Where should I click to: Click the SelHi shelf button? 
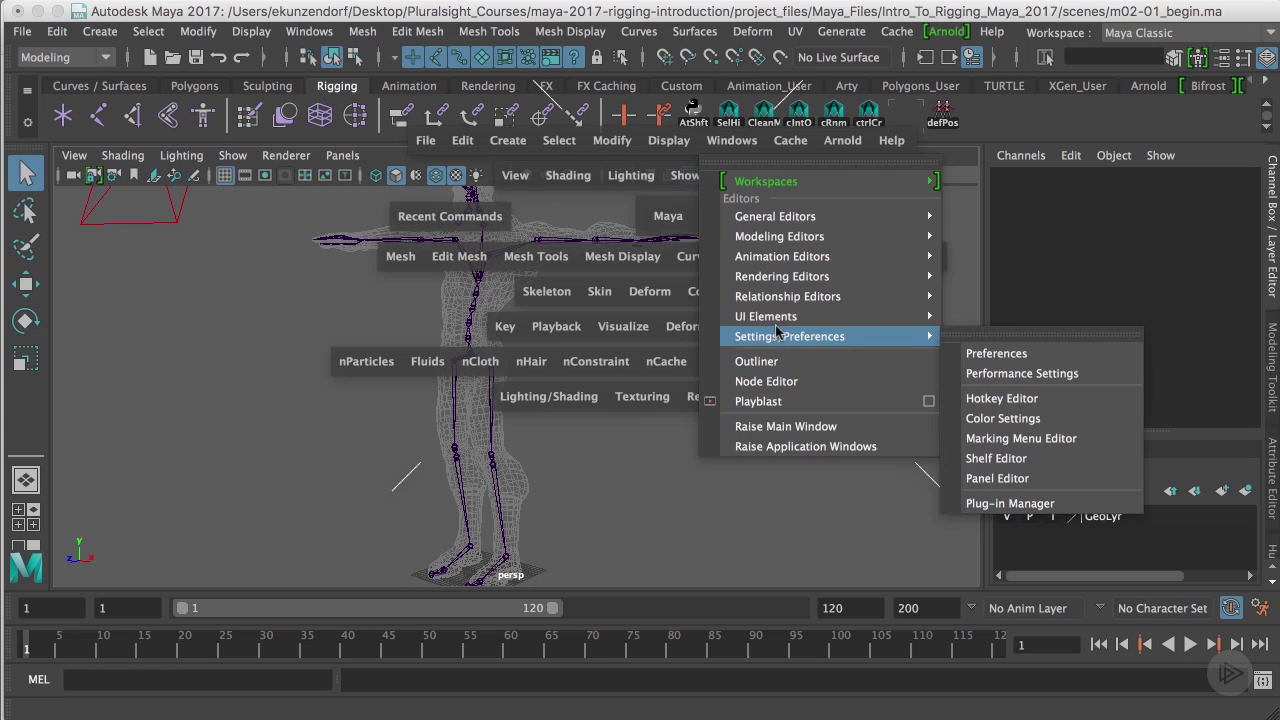click(729, 113)
